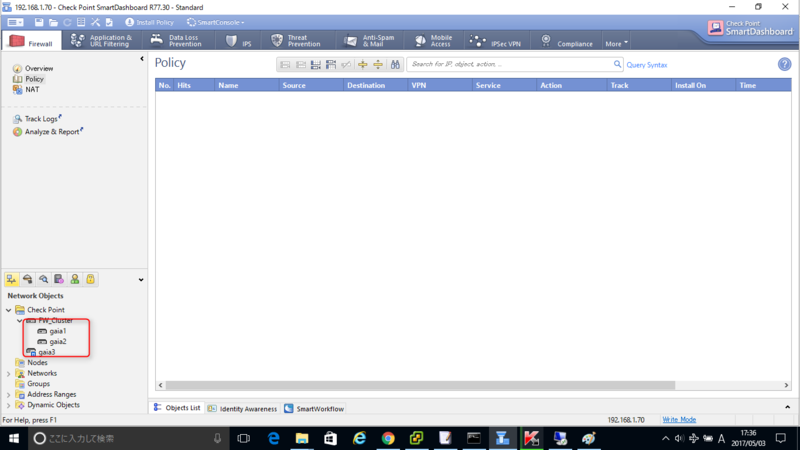
Task: Select Network Objects tree icon
Action: click(x=12, y=279)
